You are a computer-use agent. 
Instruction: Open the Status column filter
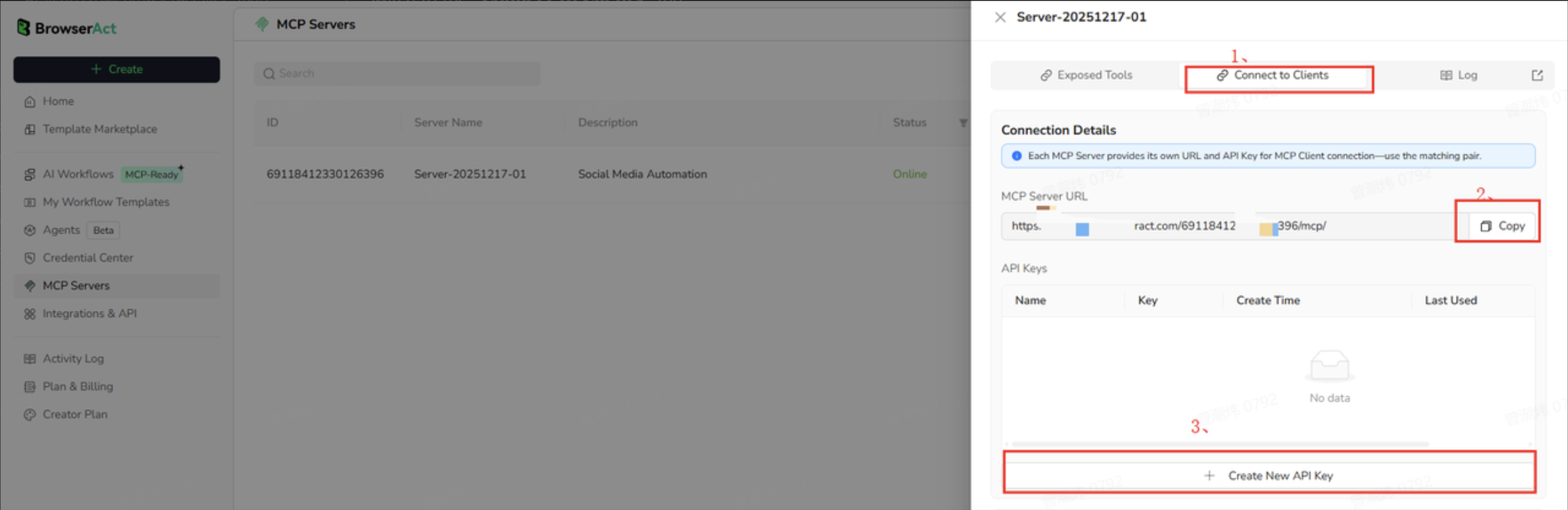coord(962,123)
